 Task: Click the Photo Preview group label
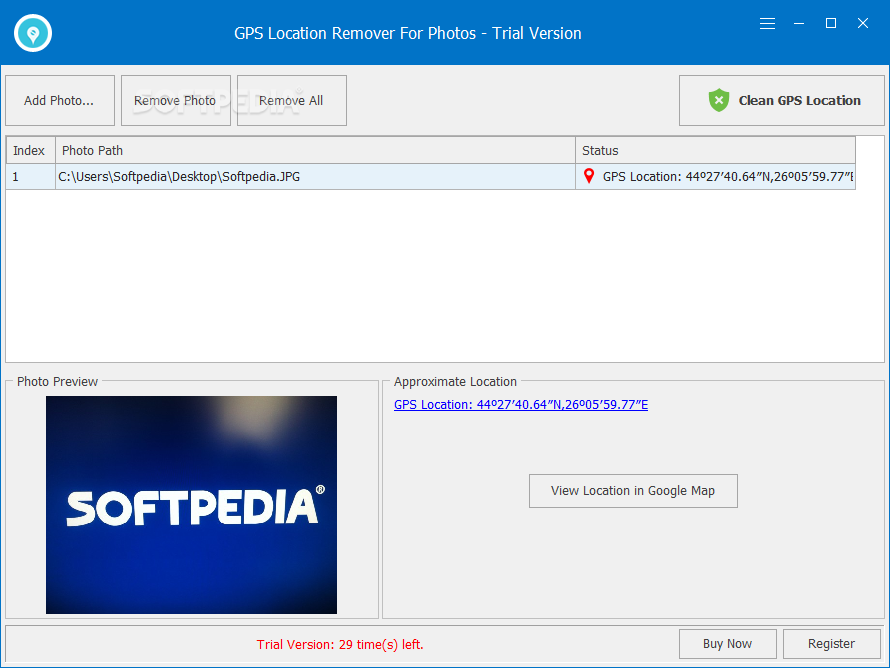tap(57, 381)
